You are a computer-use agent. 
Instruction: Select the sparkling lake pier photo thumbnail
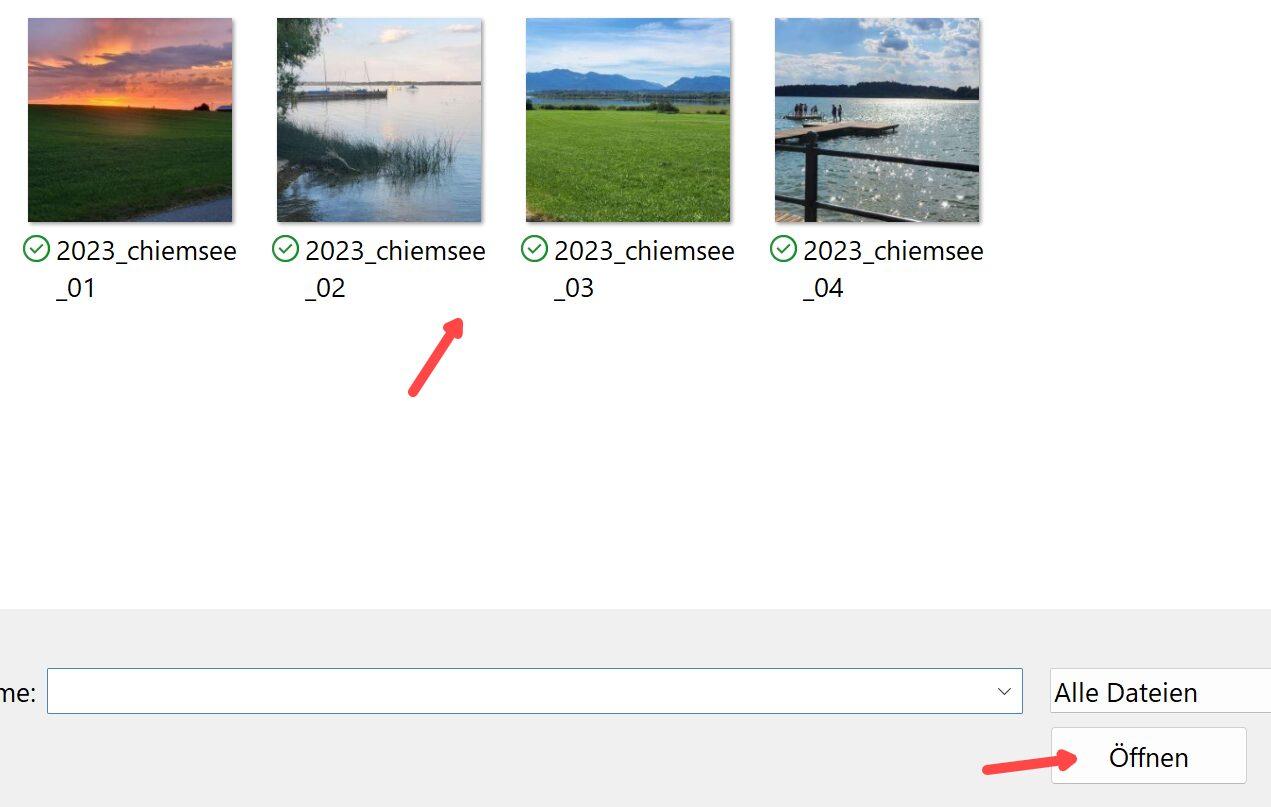(877, 120)
